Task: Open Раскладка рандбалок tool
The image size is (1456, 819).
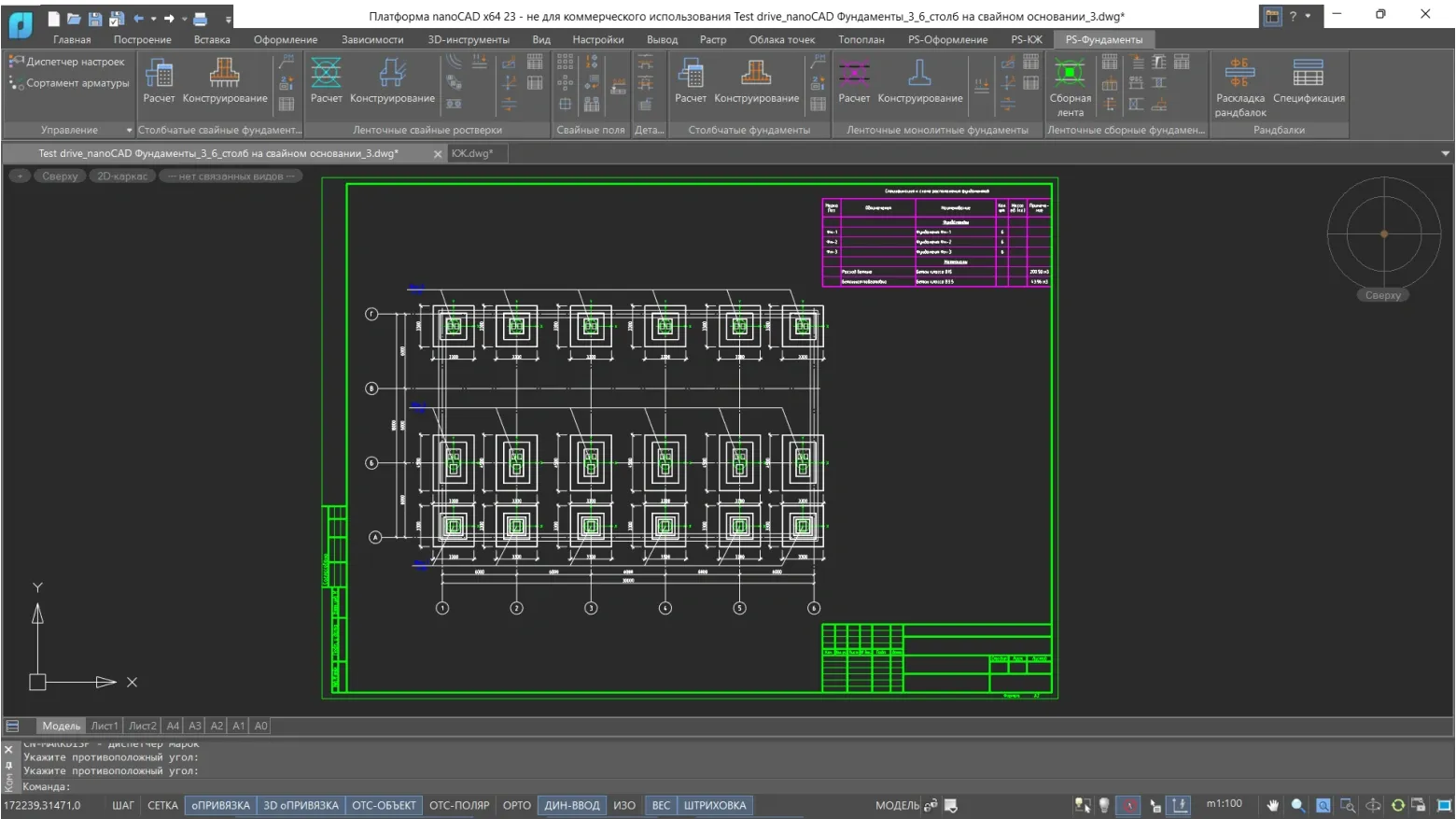Action: coord(1239,85)
